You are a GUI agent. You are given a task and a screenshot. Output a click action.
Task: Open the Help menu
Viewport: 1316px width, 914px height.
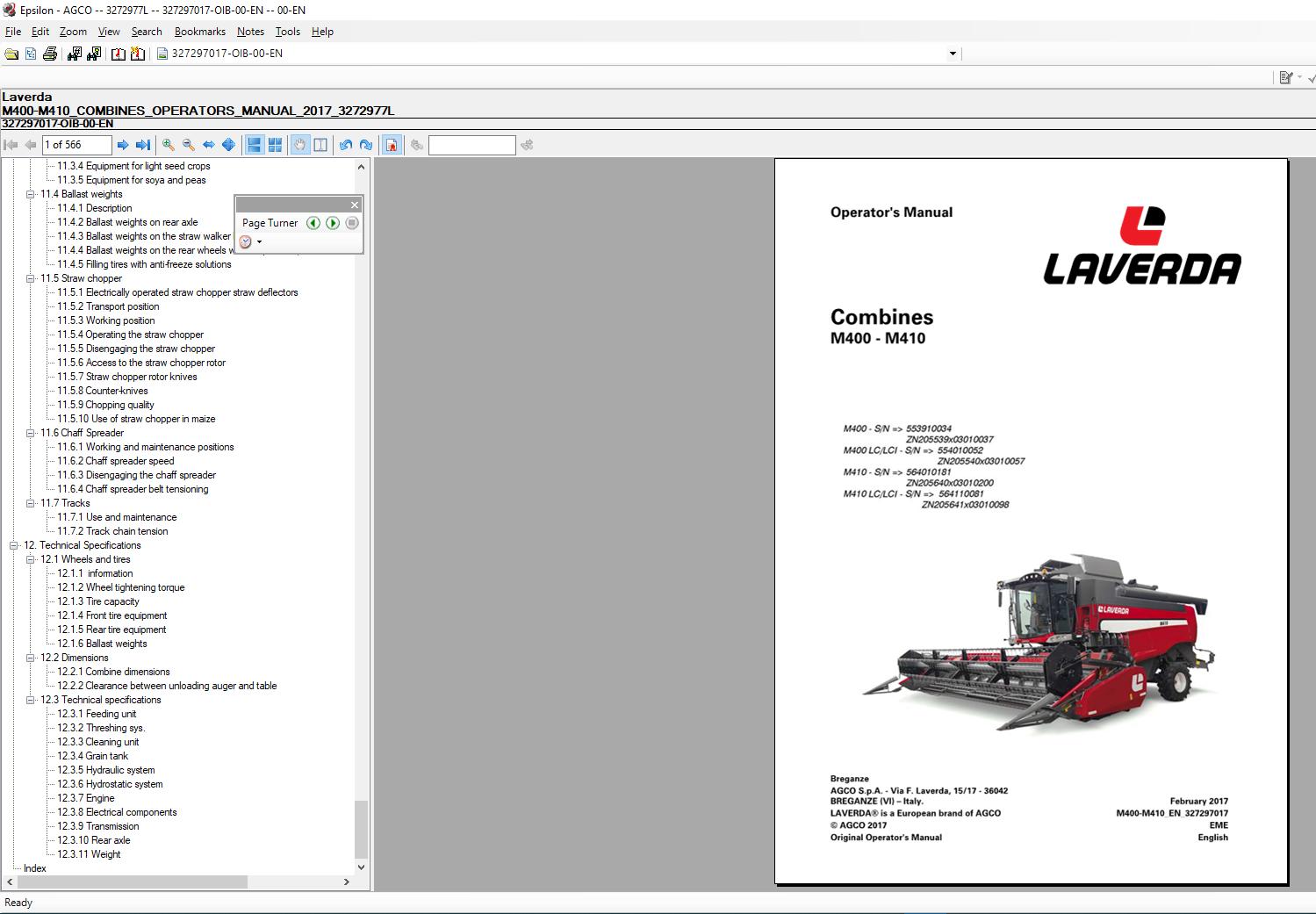point(322,32)
